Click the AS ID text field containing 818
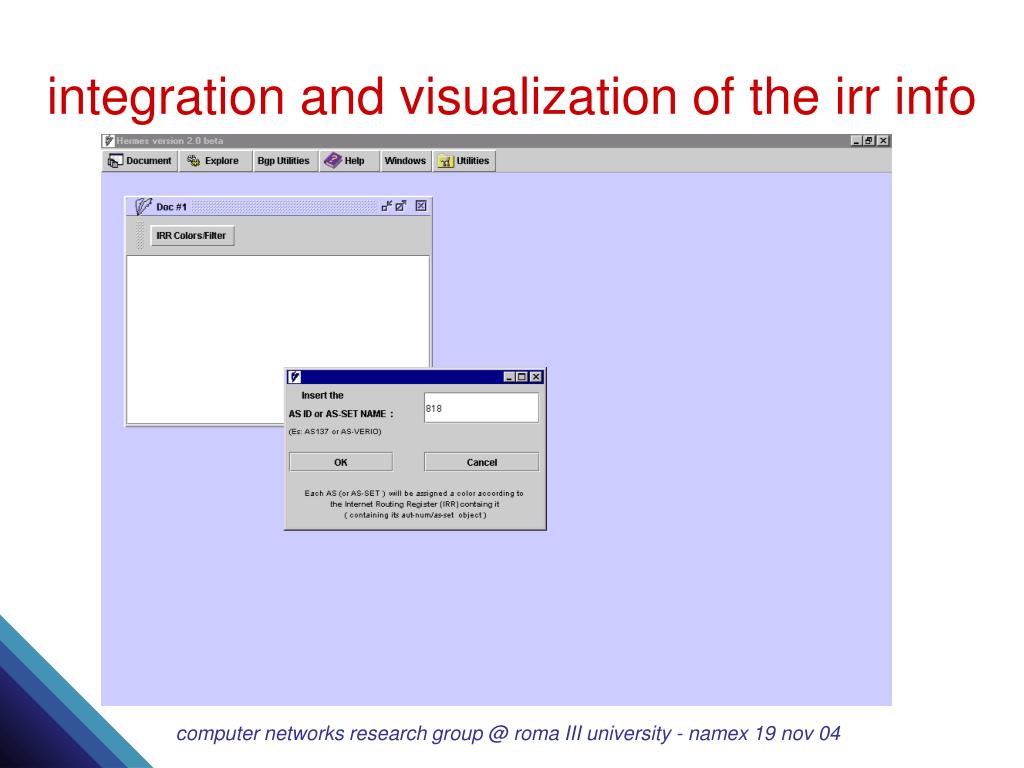 [x=481, y=408]
